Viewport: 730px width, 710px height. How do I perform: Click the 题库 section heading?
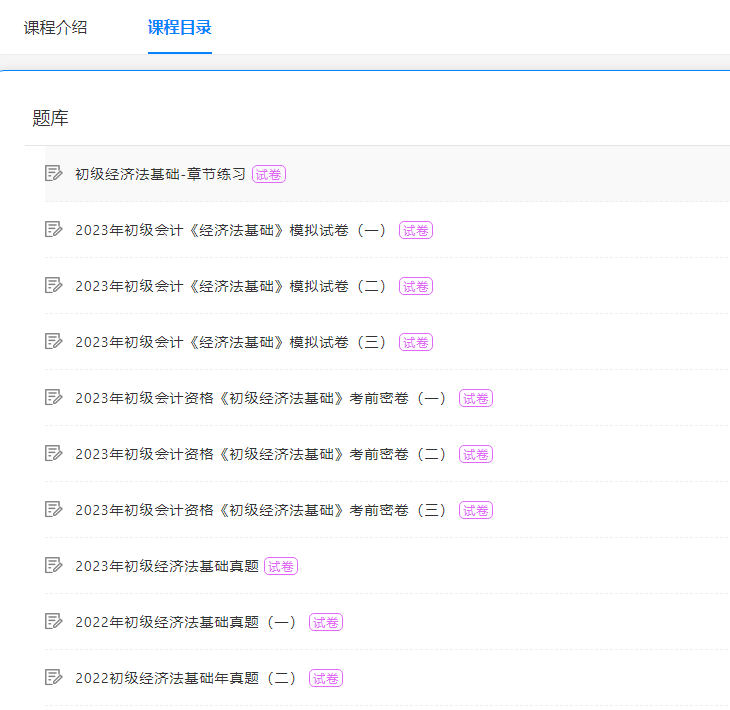click(x=50, y=118)
